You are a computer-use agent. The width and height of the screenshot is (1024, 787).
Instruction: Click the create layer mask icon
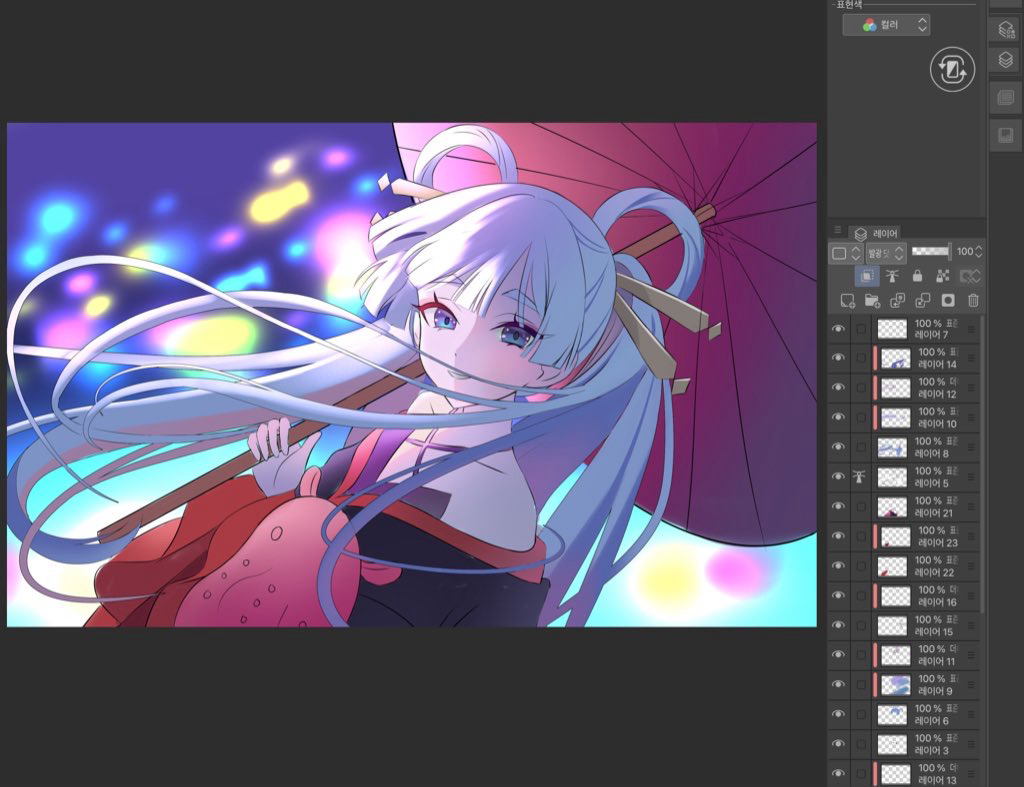948,300
